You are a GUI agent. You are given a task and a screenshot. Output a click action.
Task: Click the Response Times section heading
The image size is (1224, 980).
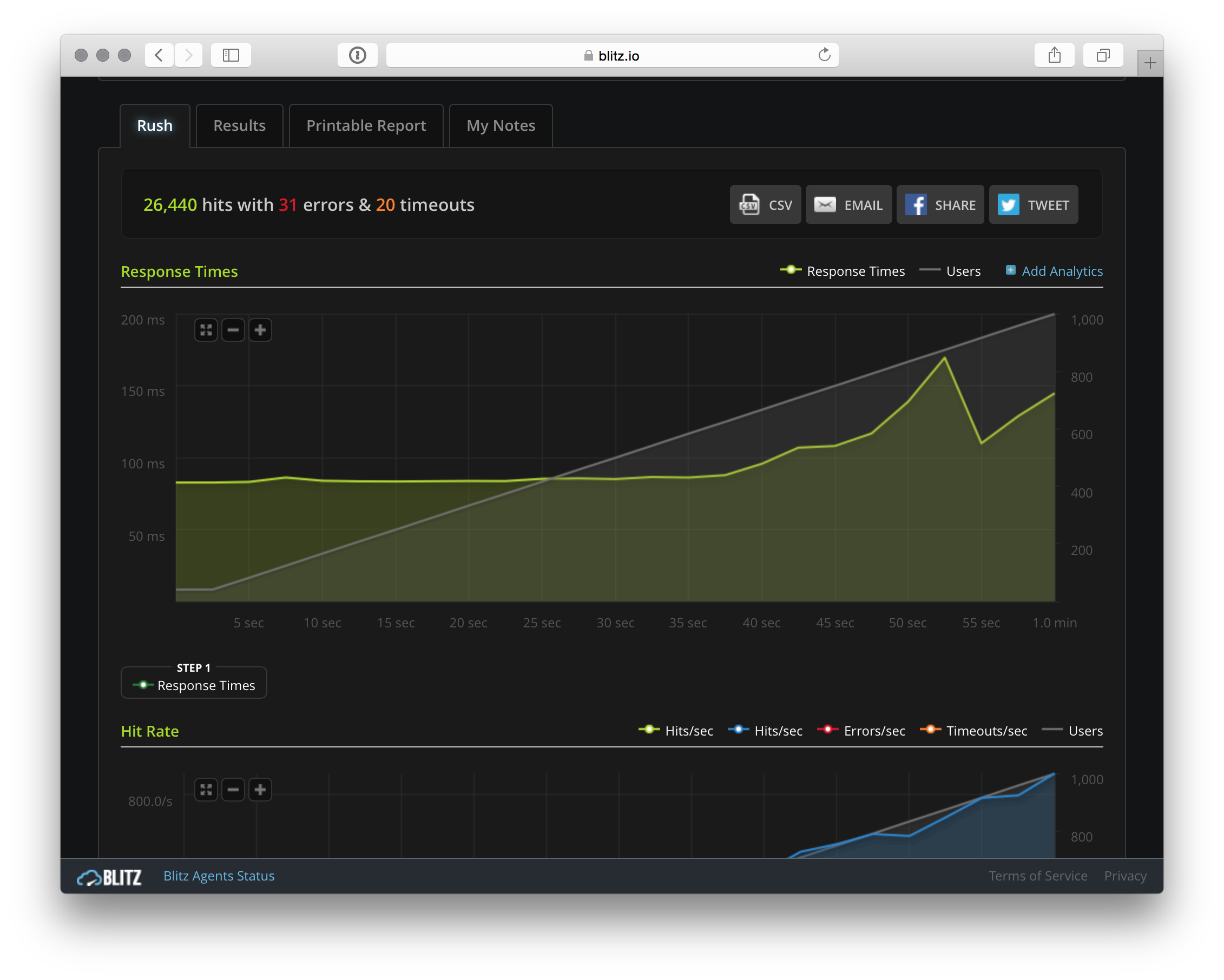coord(180,272)
